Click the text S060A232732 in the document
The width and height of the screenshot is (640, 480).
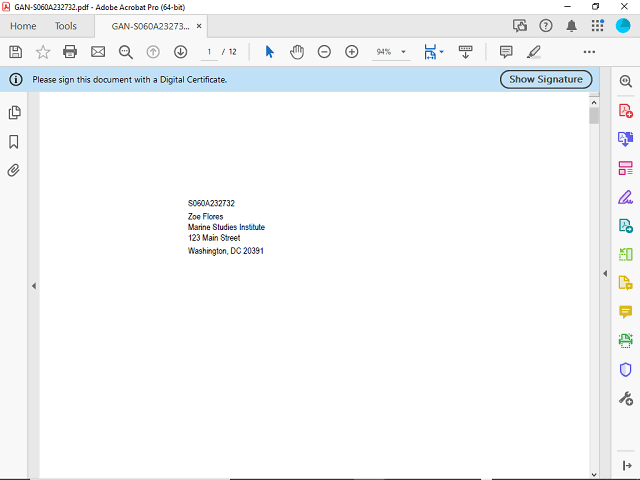(x=211, y=203)
